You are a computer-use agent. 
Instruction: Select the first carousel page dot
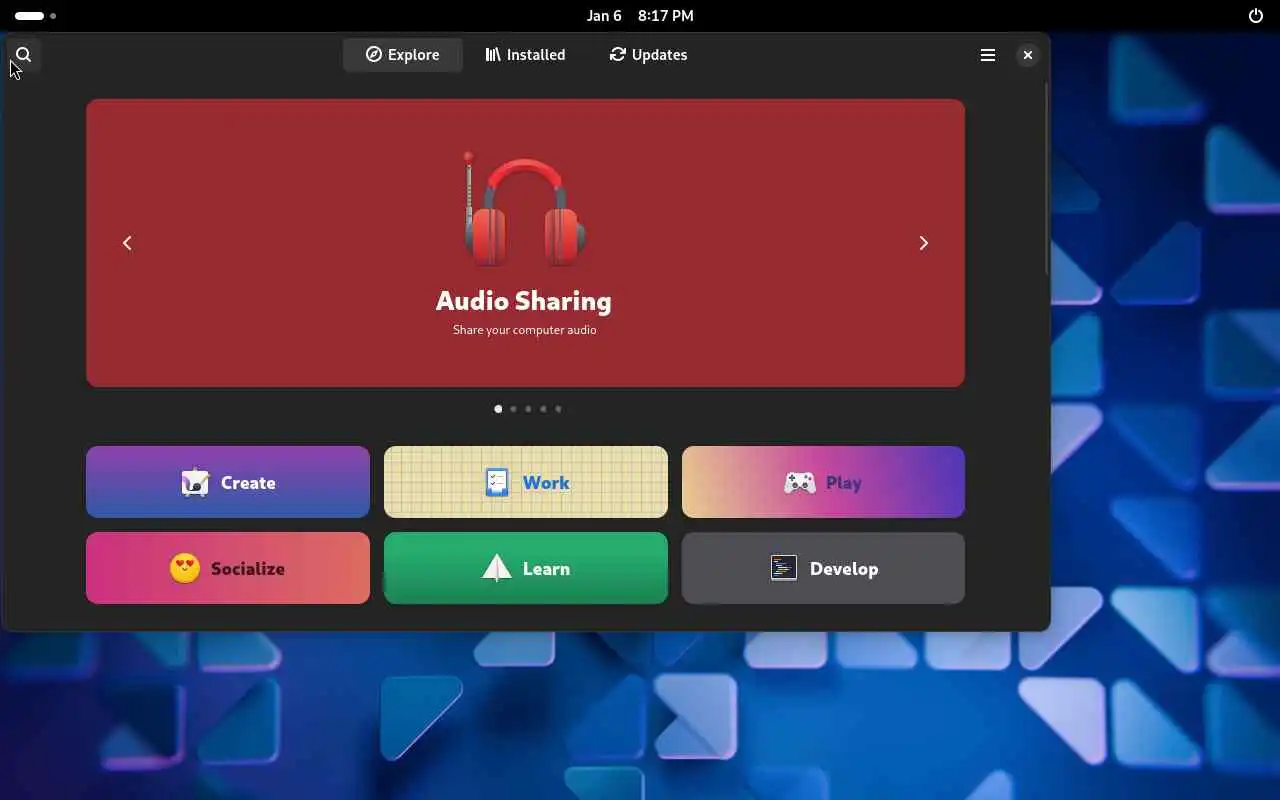(498, 409)
